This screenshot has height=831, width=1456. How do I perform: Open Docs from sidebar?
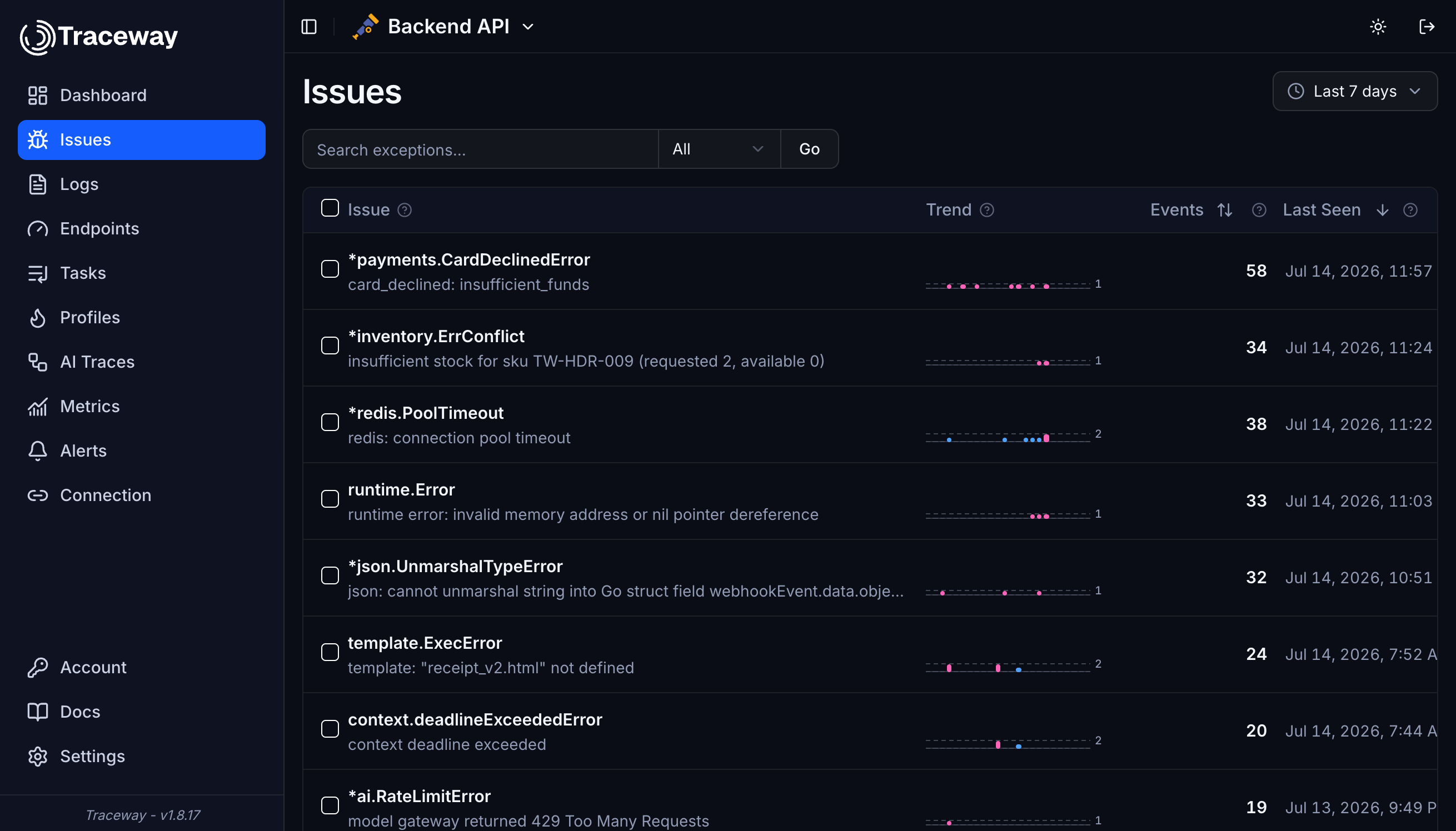point(142,712)
